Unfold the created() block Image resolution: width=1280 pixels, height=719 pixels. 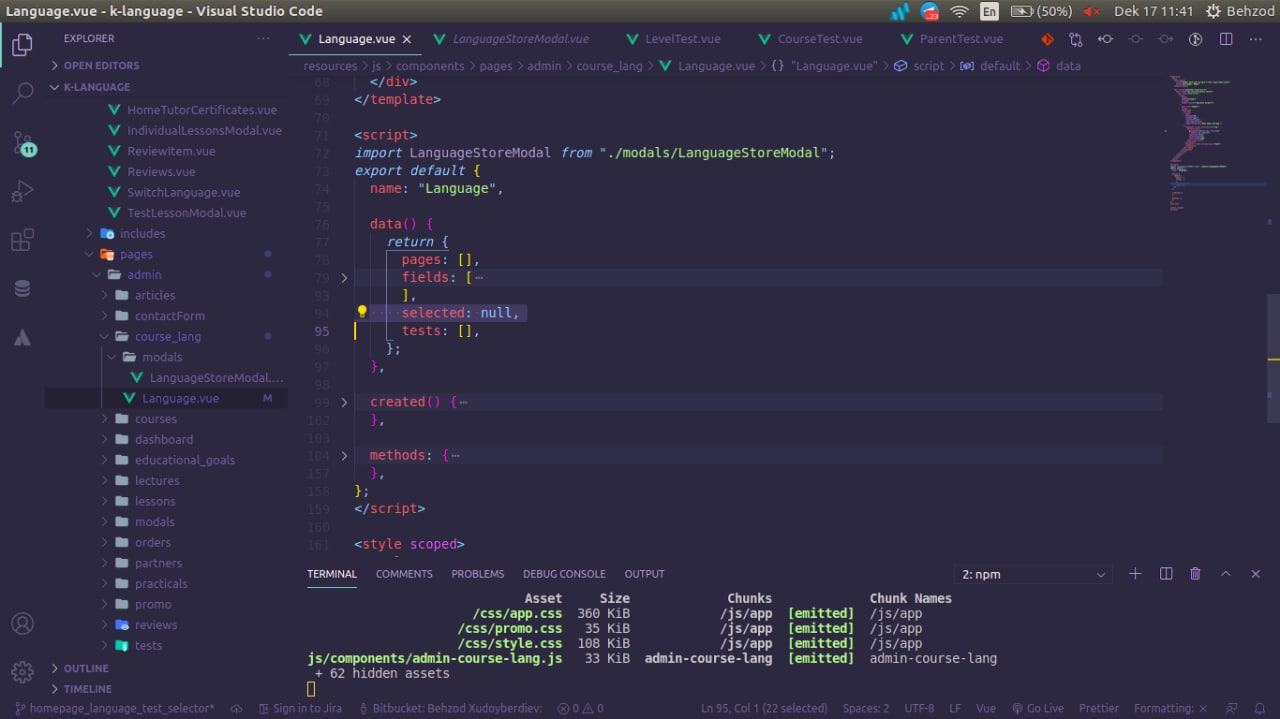pos(344,402)
